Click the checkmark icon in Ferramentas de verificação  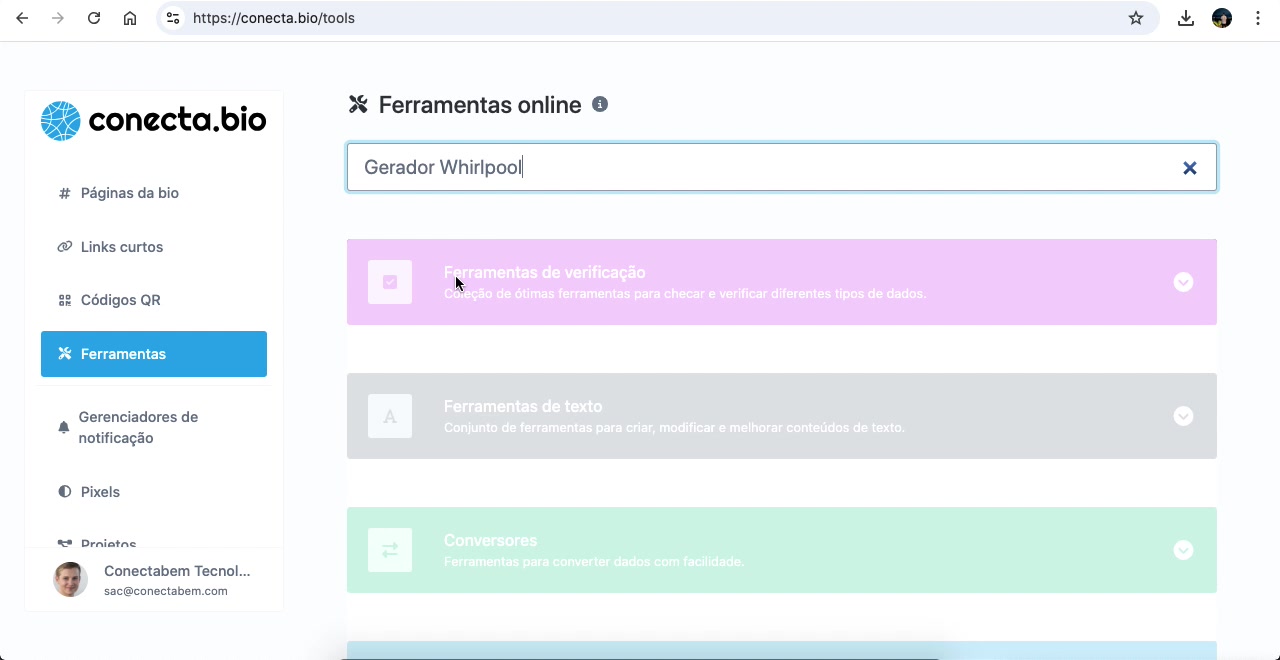[390, 282]
